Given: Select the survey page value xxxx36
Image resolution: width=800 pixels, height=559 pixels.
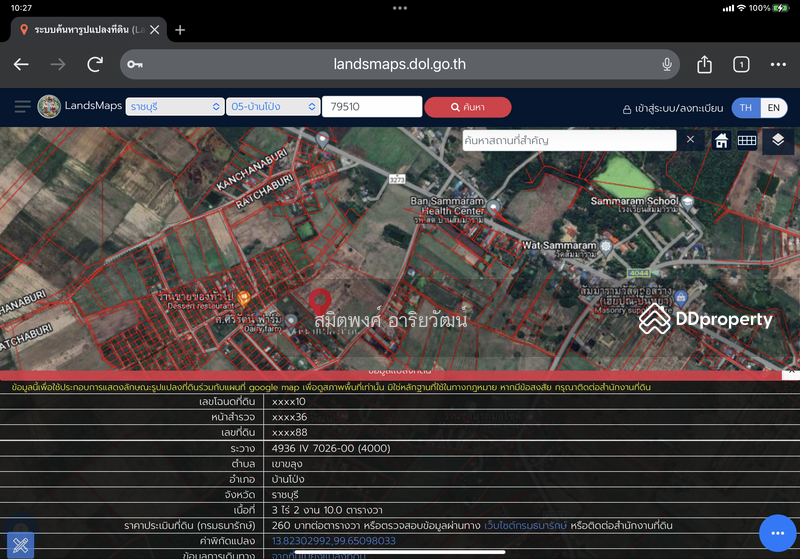Looking at the screenshot, I should pyautogui.click(x=289, y=417).
